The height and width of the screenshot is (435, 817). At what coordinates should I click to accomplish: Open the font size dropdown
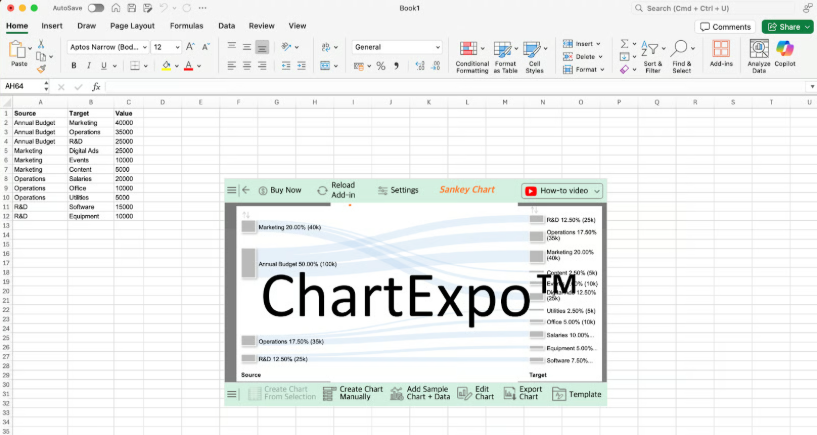pyautogui.click(x=176, y=47)
